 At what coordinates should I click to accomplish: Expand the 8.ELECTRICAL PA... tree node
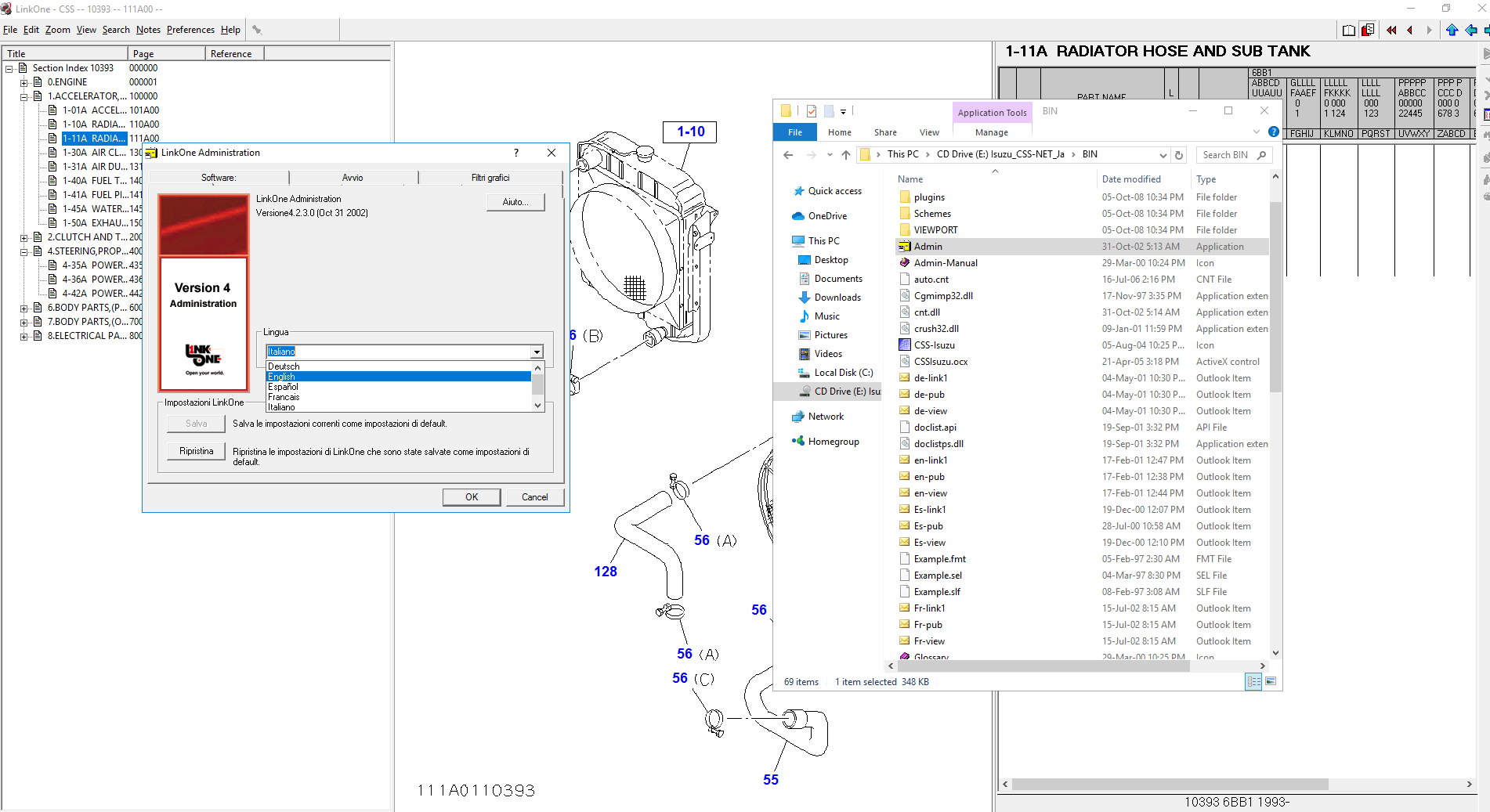click(24, 336)
